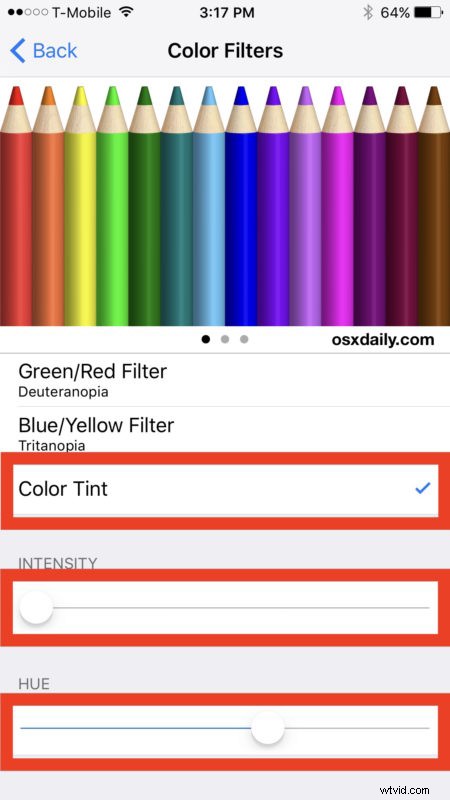This screenshot has height=800, width=450.
Task: Tap the battery indicator icon
Action: [x=429, y=13]
